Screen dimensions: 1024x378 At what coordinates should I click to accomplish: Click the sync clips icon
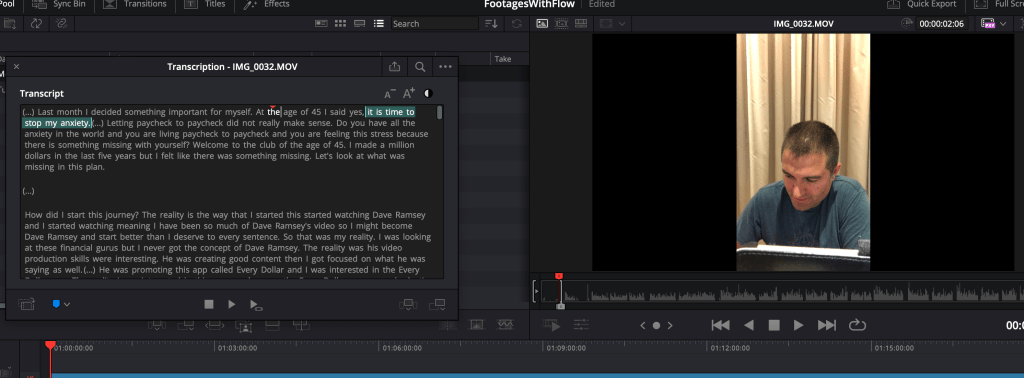coord(36,24)
